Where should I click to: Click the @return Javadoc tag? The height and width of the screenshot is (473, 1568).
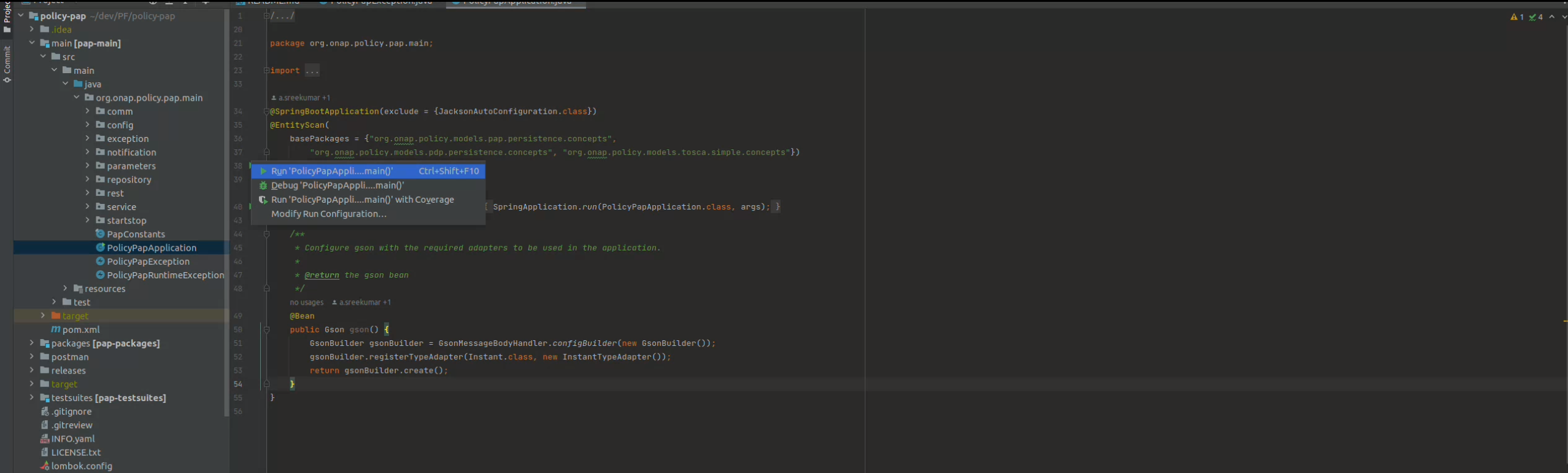point(322,275)
